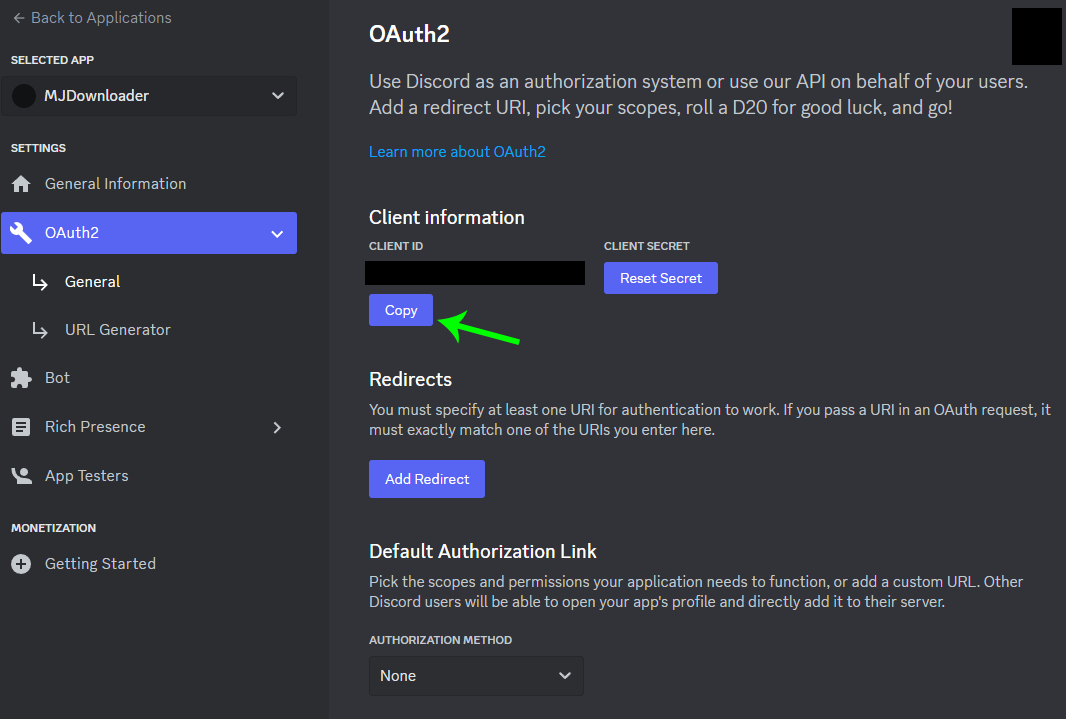Click the MONETIZATION section label

(54, 528)
